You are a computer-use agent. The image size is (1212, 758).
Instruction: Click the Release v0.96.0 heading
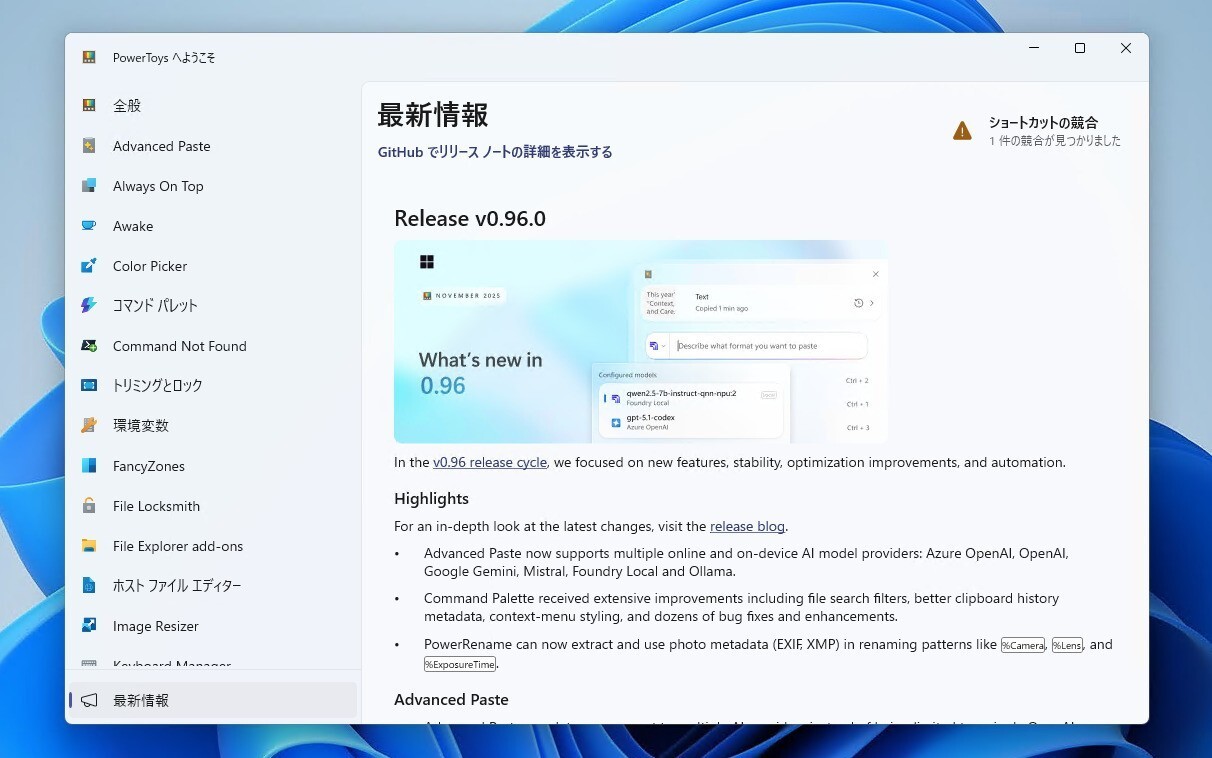(470, 218)
